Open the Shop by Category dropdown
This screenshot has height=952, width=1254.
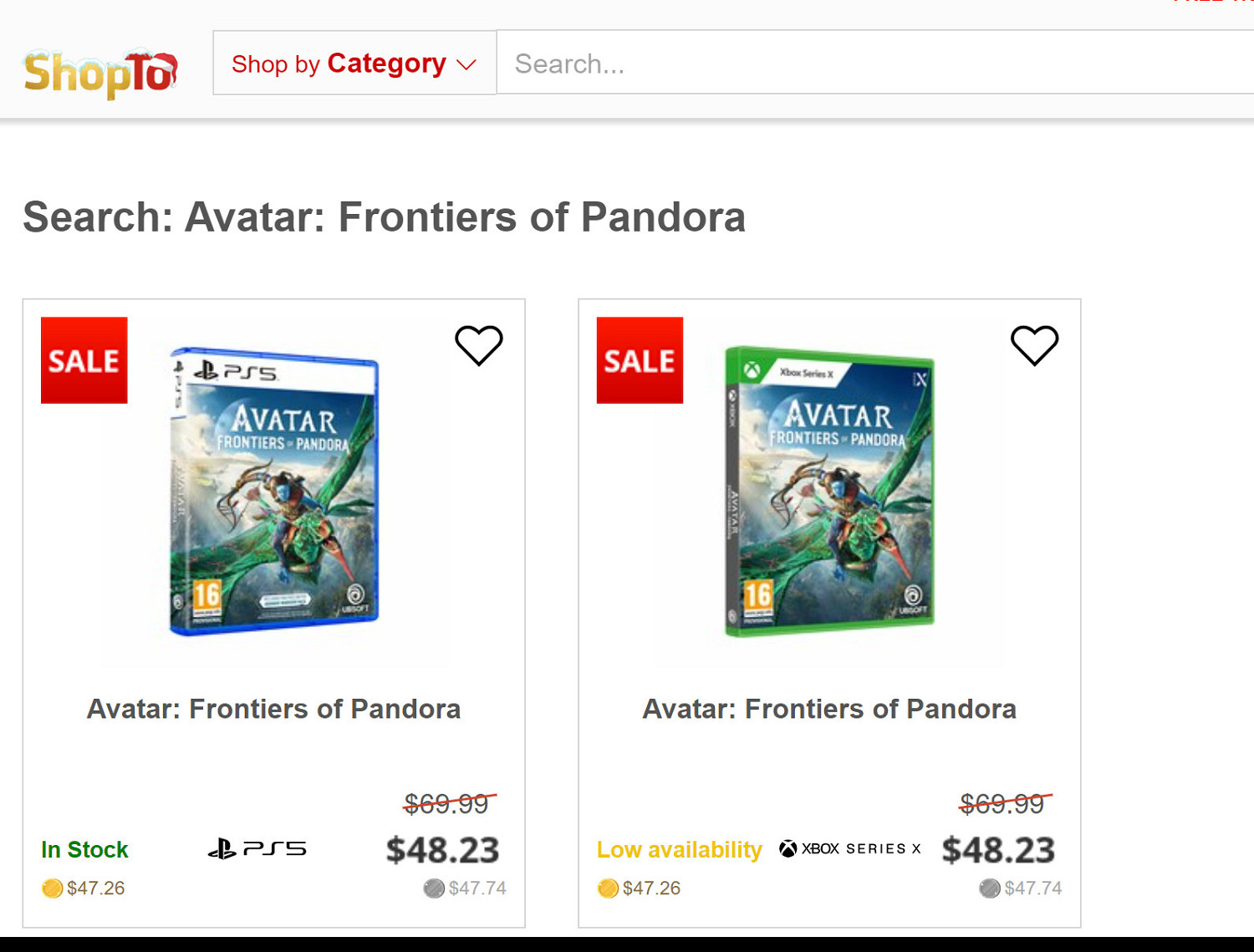click(354, 64)
